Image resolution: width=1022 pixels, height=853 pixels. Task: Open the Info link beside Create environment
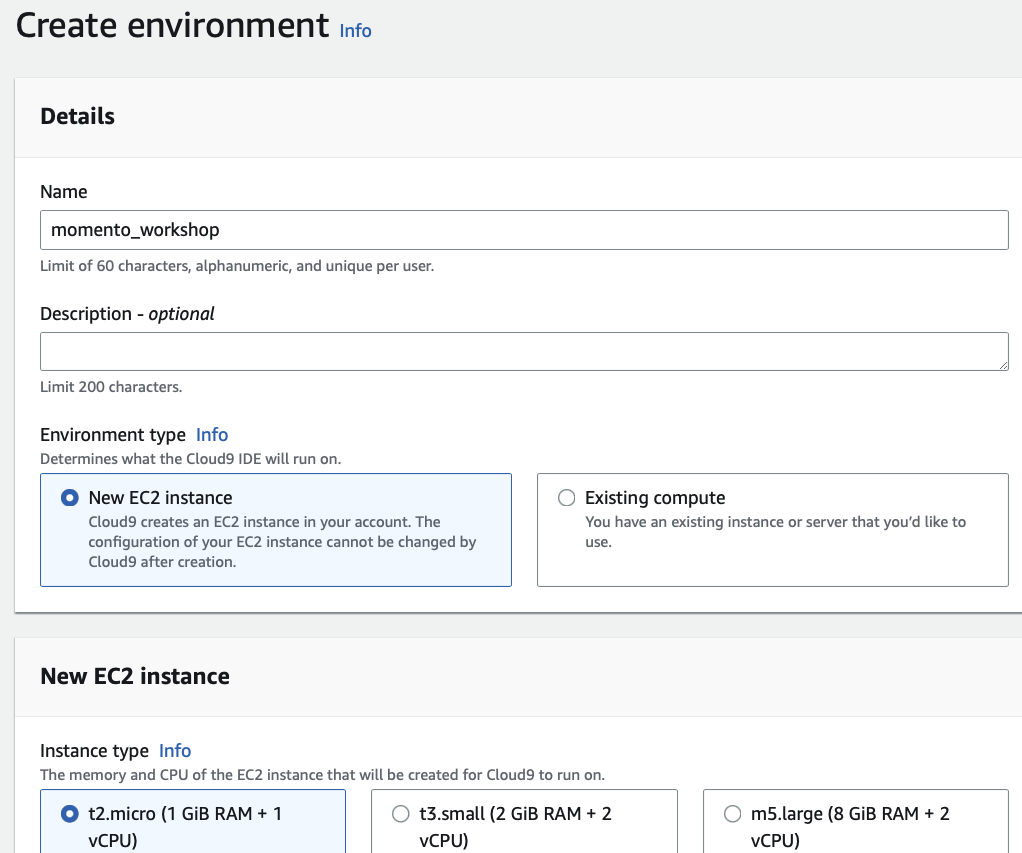tap(355, 31)
